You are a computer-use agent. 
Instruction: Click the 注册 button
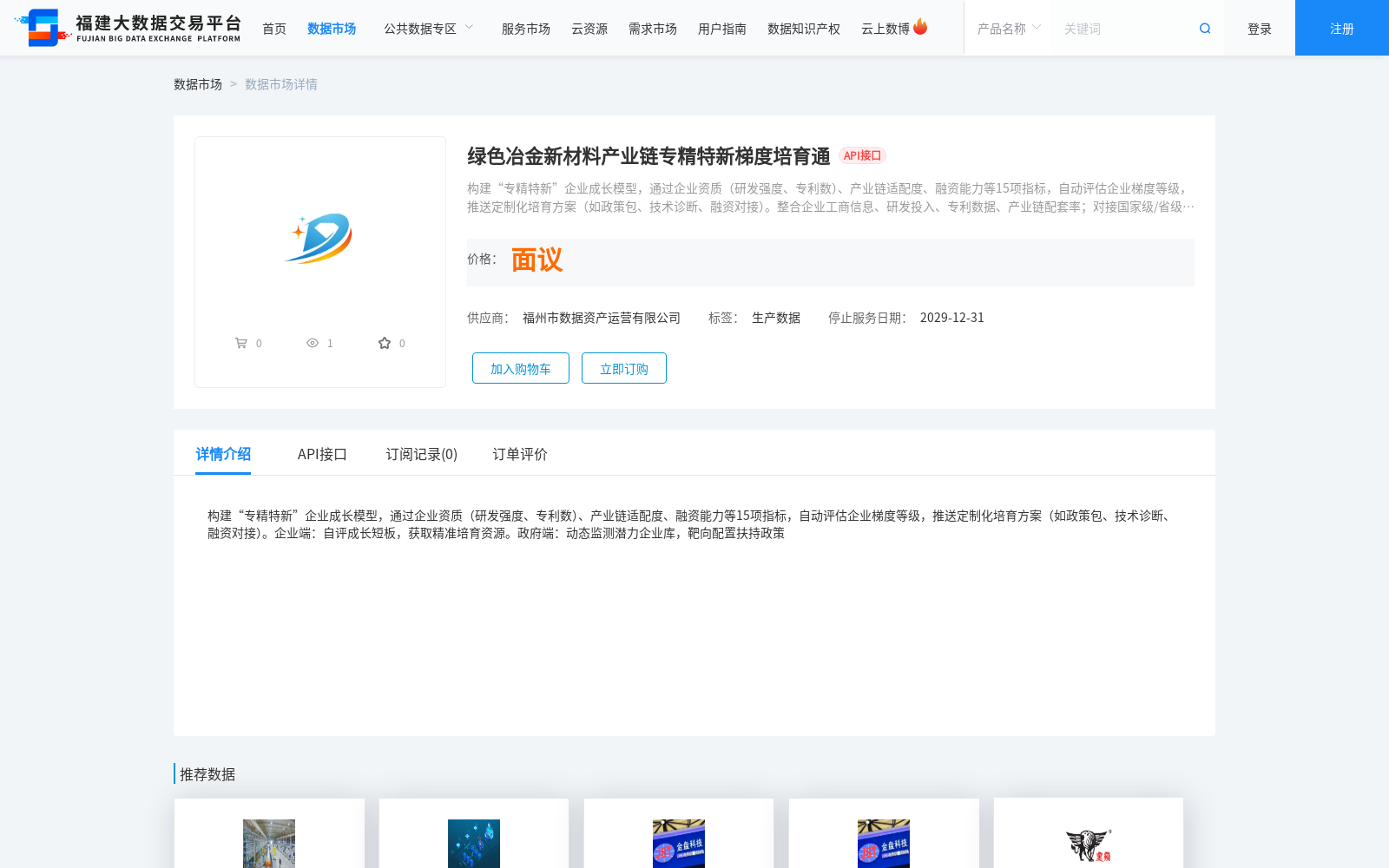click(x=1342, y=28)
